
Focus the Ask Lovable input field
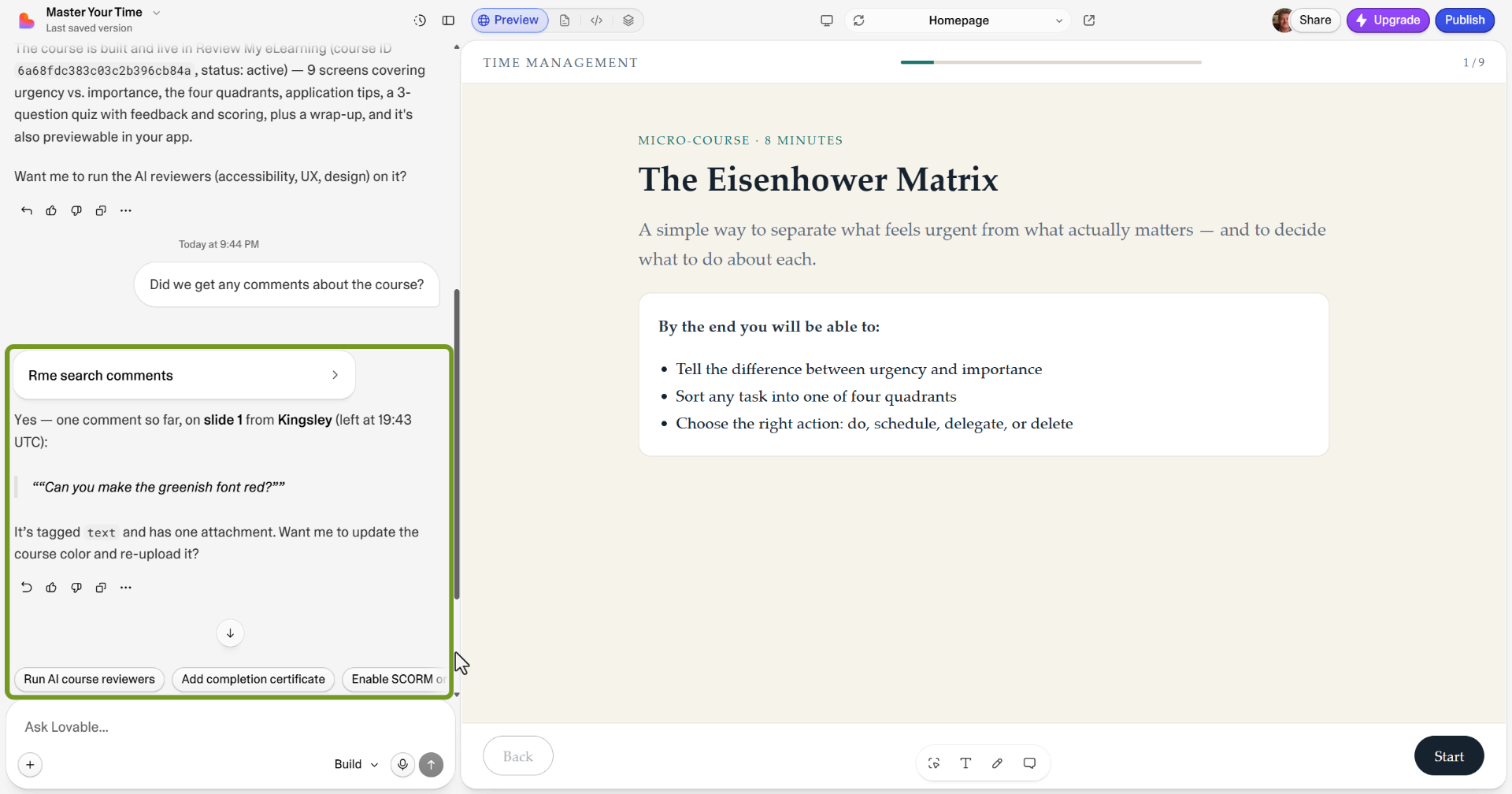(230, 727)
